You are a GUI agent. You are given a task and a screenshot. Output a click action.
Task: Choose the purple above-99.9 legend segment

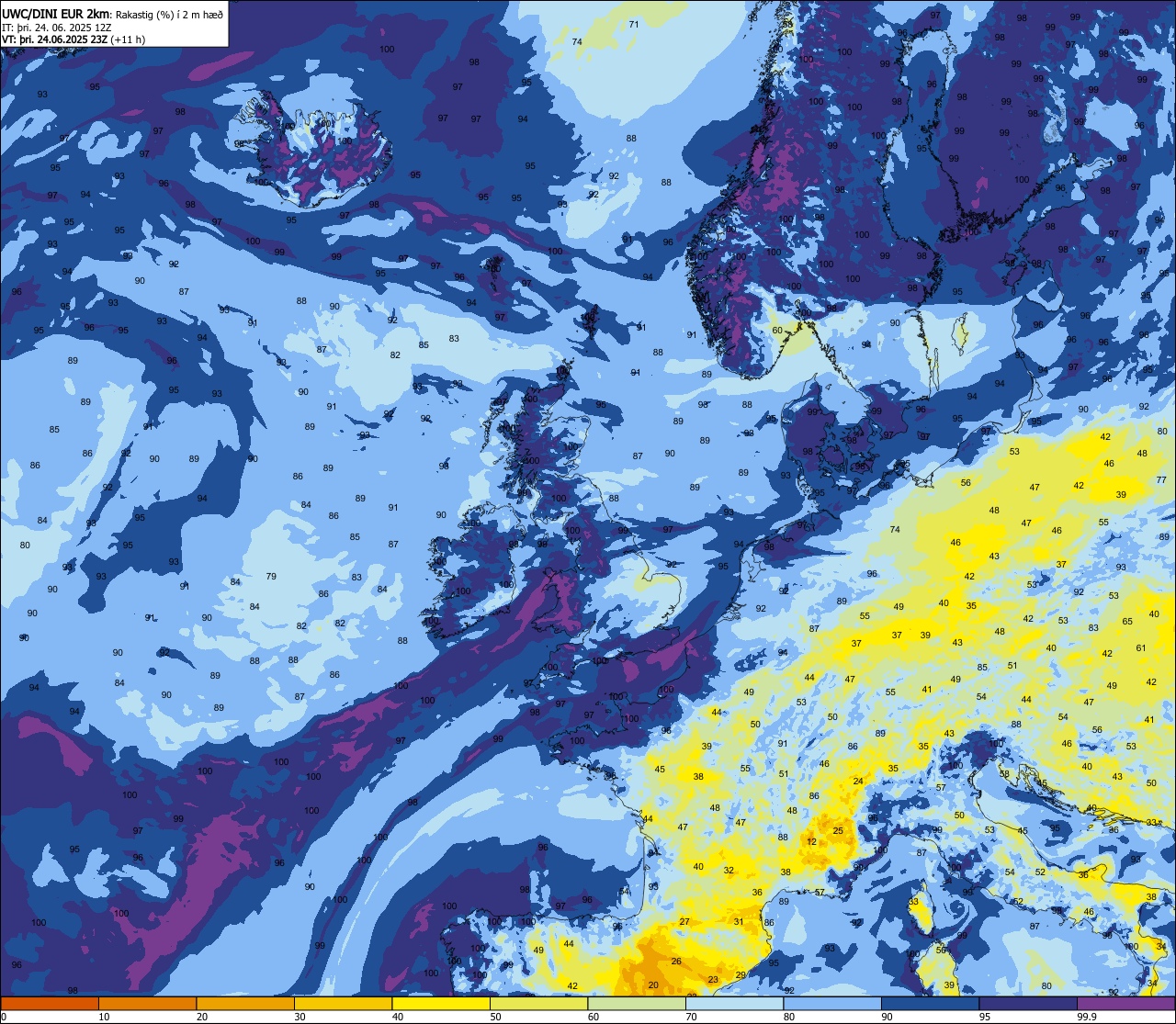[1125, 1003]
